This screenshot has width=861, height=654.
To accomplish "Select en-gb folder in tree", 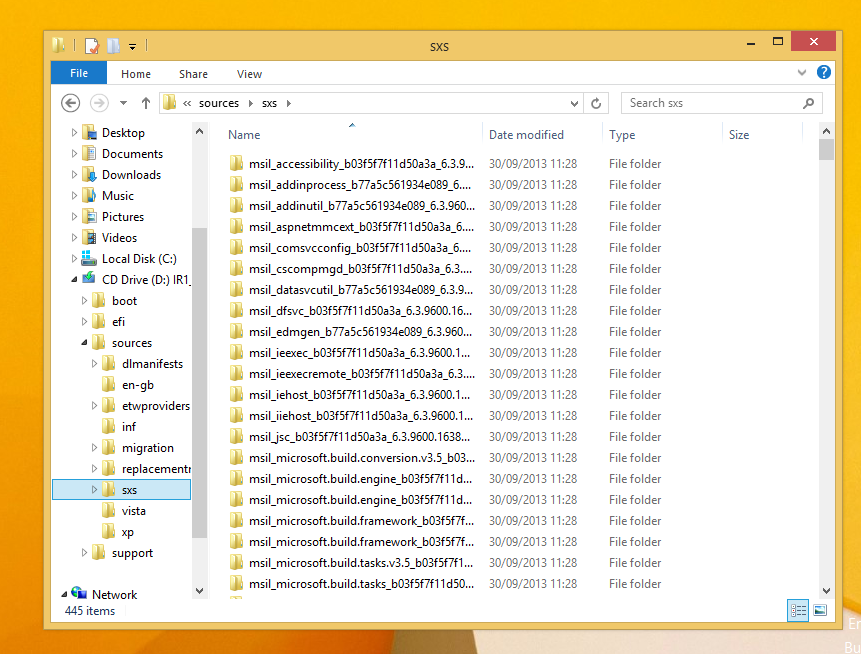I will (x=137, y=385).
